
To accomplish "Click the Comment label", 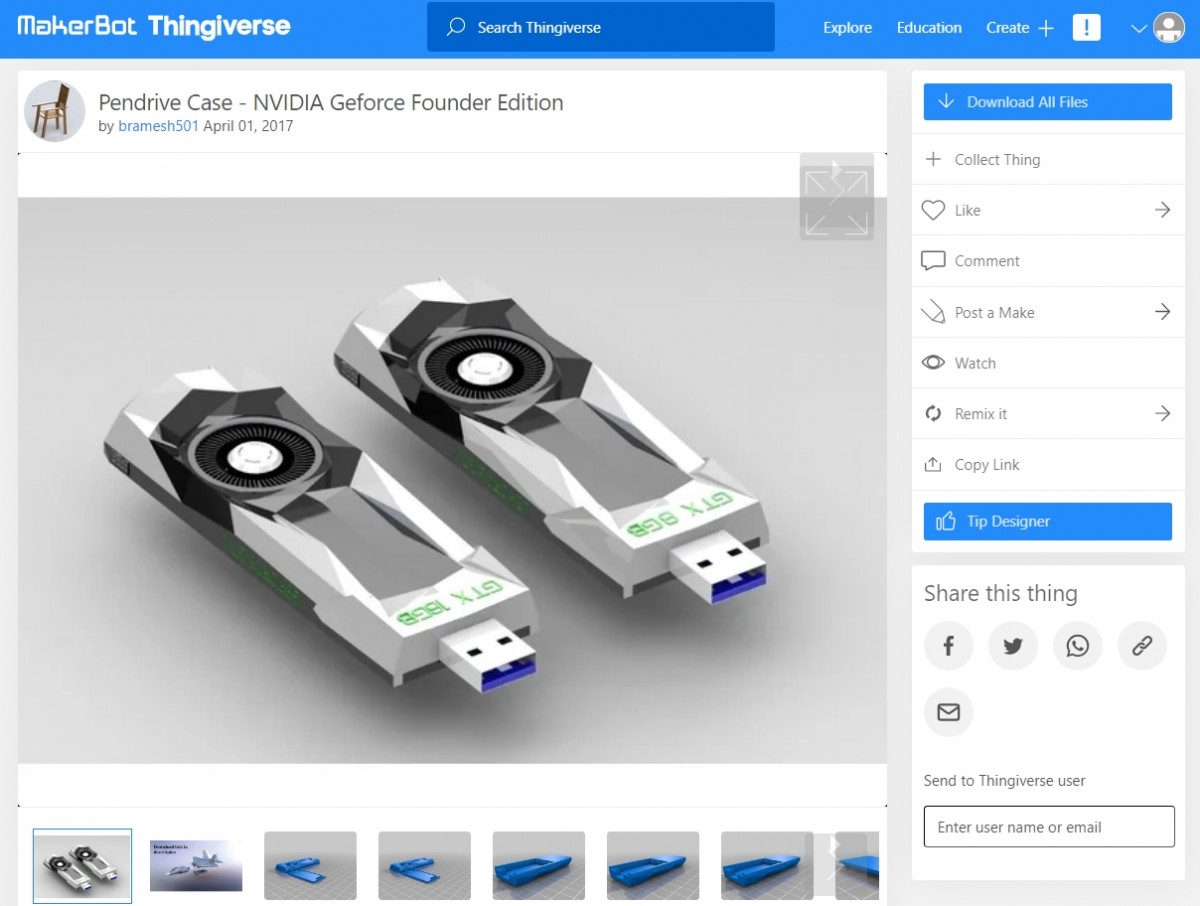I will pyautogui.click(x=987, y=261).
